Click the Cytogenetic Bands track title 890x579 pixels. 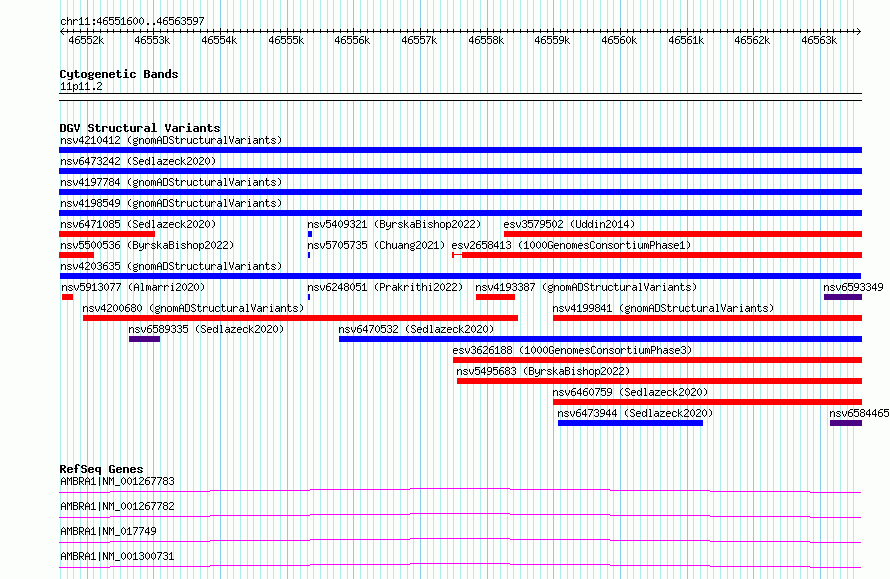tap(119, 74)
